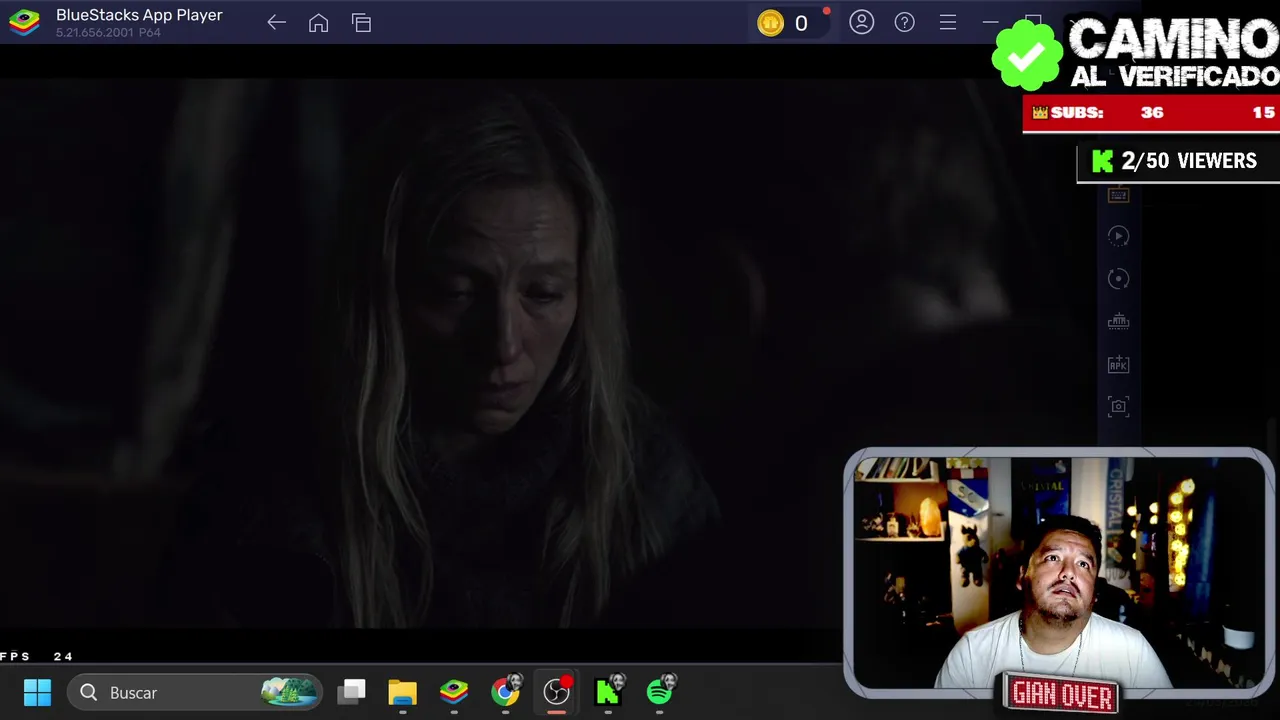Open the Kick app on the taskbar

tap(609, 691)
